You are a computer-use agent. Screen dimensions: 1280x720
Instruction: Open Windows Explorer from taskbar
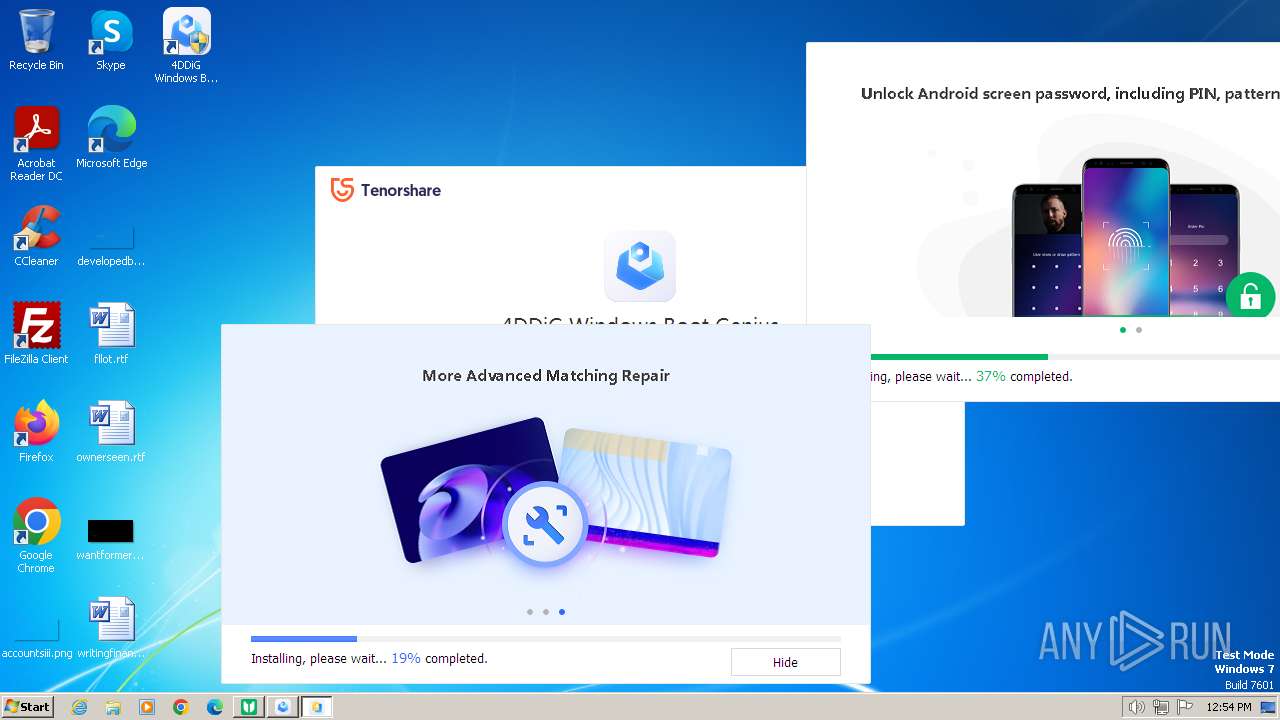point(113,707)
